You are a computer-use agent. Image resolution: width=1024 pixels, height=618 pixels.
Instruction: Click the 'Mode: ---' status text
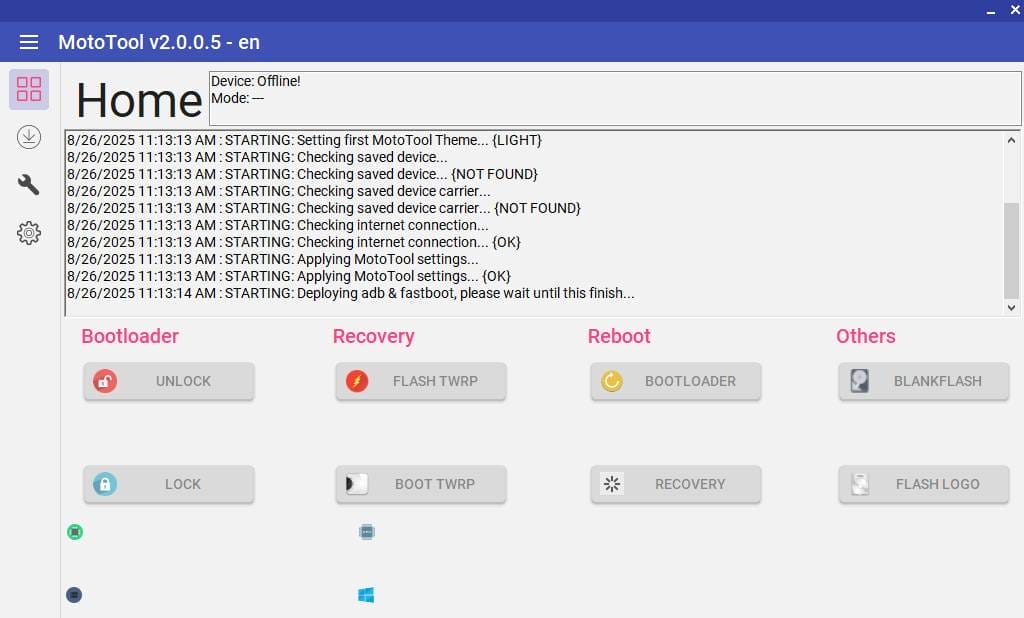tap(238, 99)
